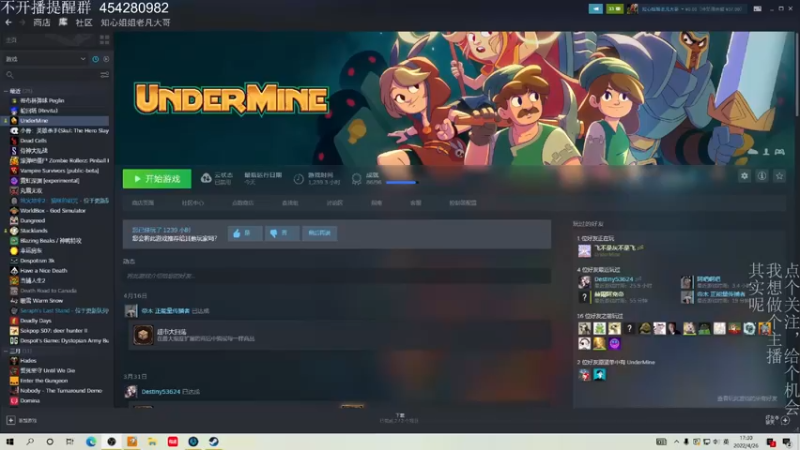Open the game info icon
Image resolution: width=800 pixels, height=450 pixels.
(x=762, y=176)
